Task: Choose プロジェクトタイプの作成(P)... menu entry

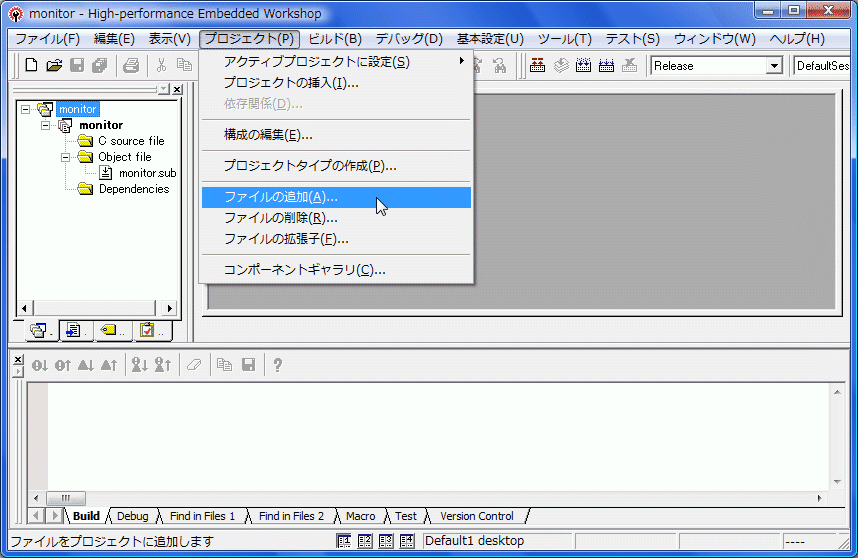Action: 336,166
